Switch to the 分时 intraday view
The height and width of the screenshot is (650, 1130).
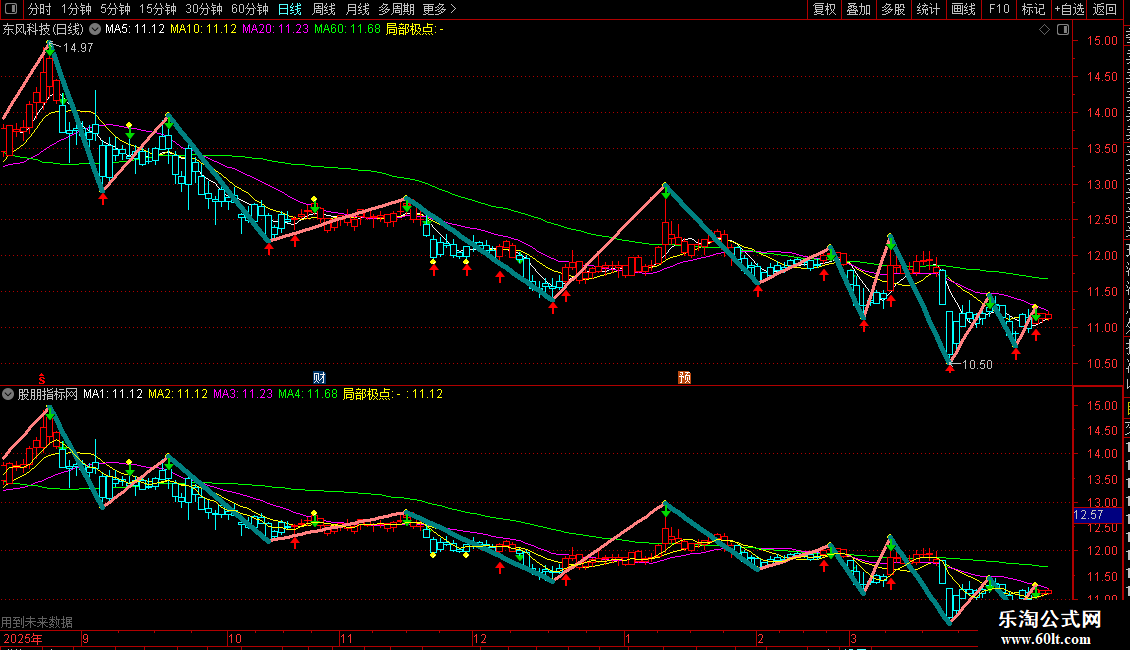click(40, 9)
